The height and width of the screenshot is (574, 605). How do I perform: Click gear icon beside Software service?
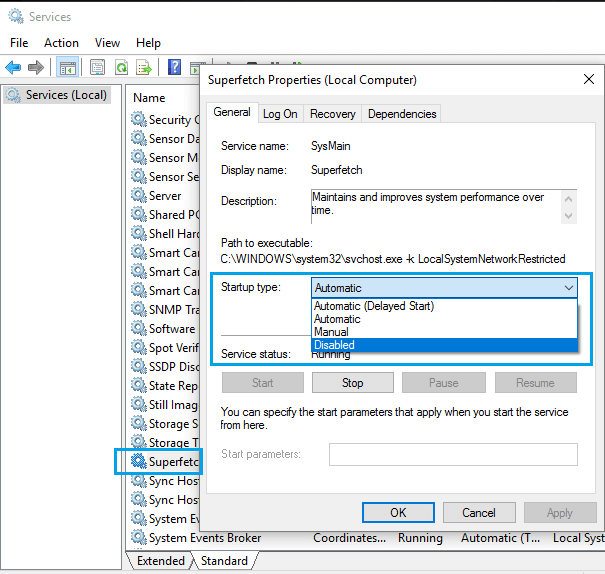139,328
